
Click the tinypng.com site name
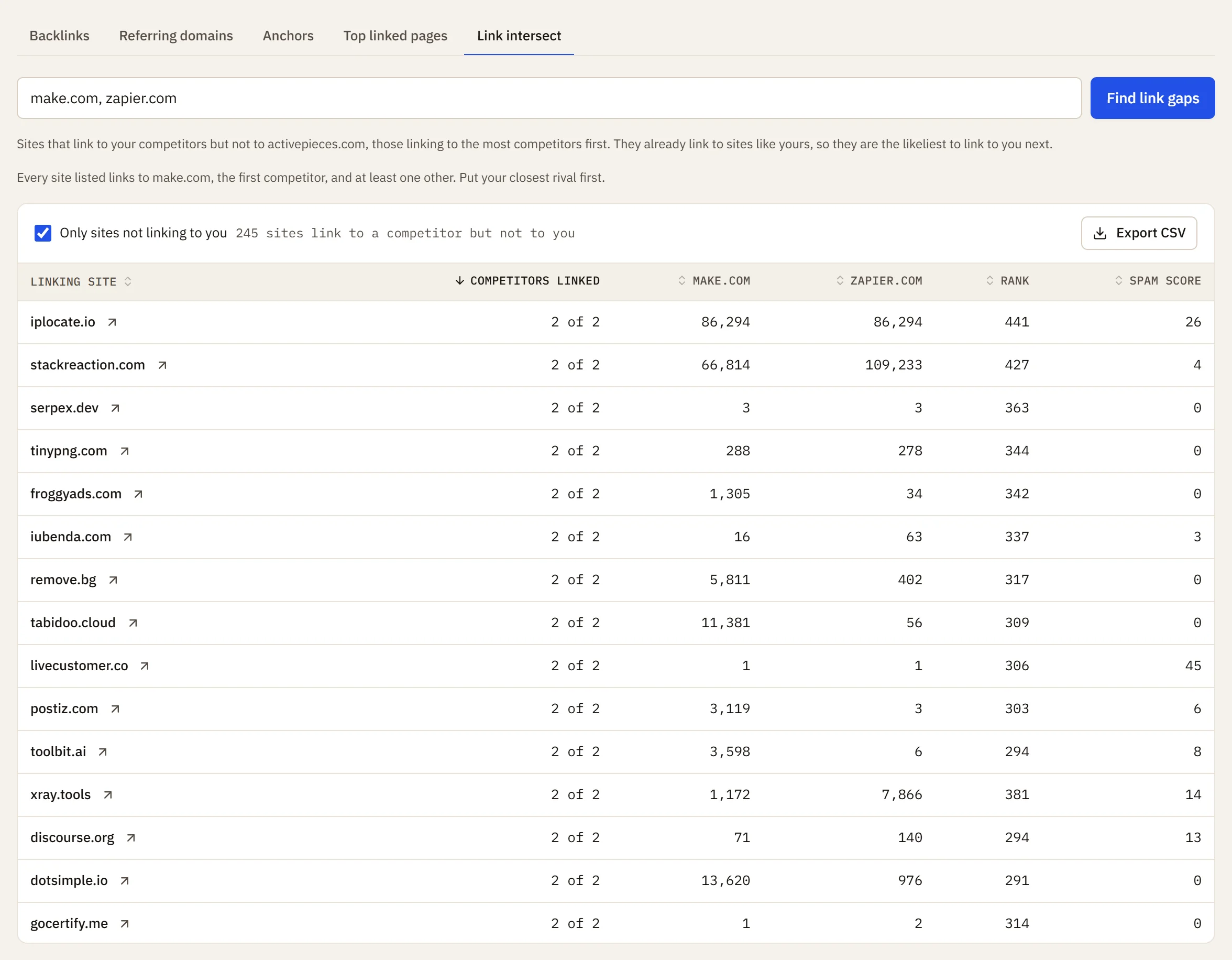(69, 451)
